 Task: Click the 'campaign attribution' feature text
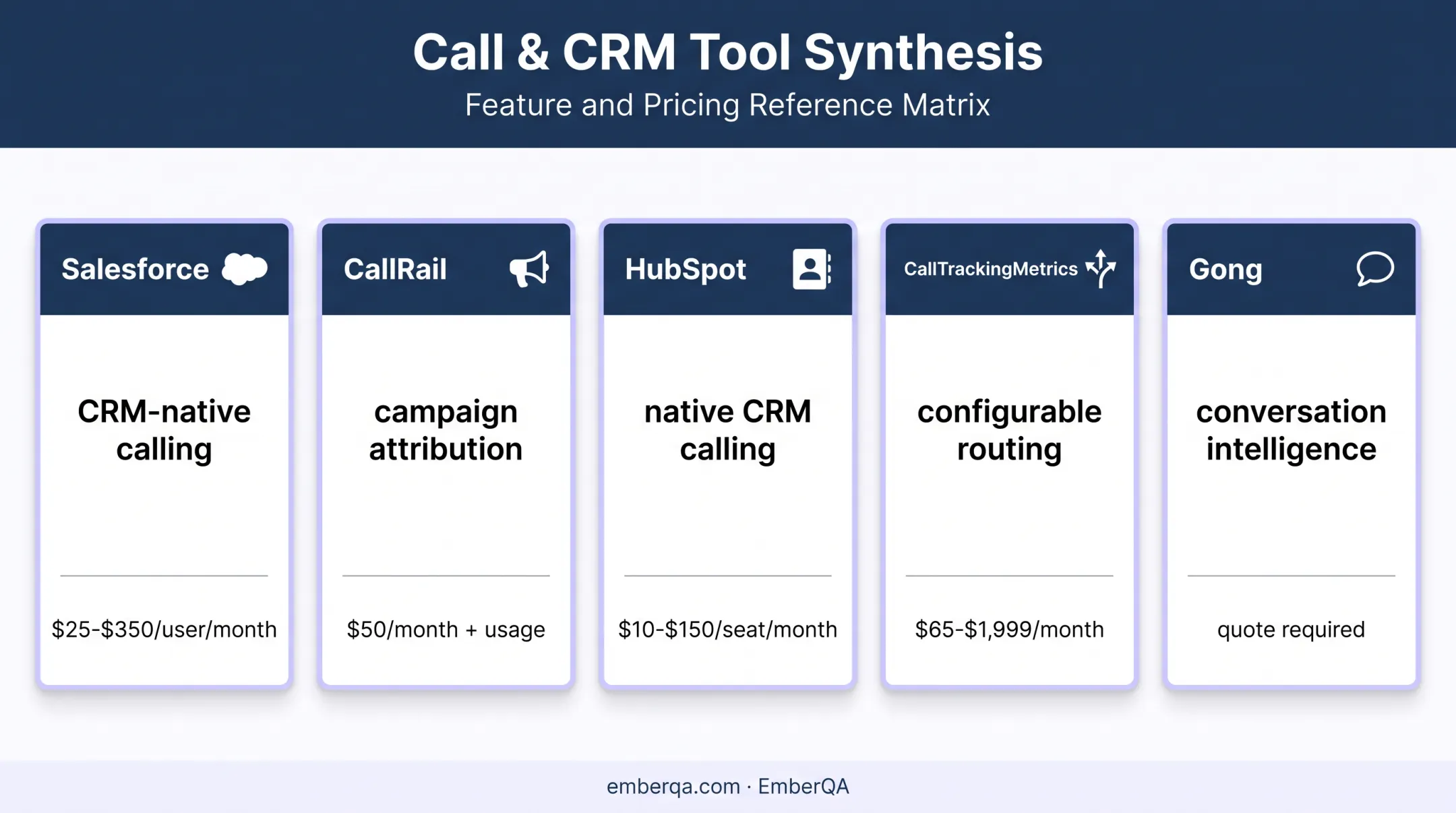point(446,430)
